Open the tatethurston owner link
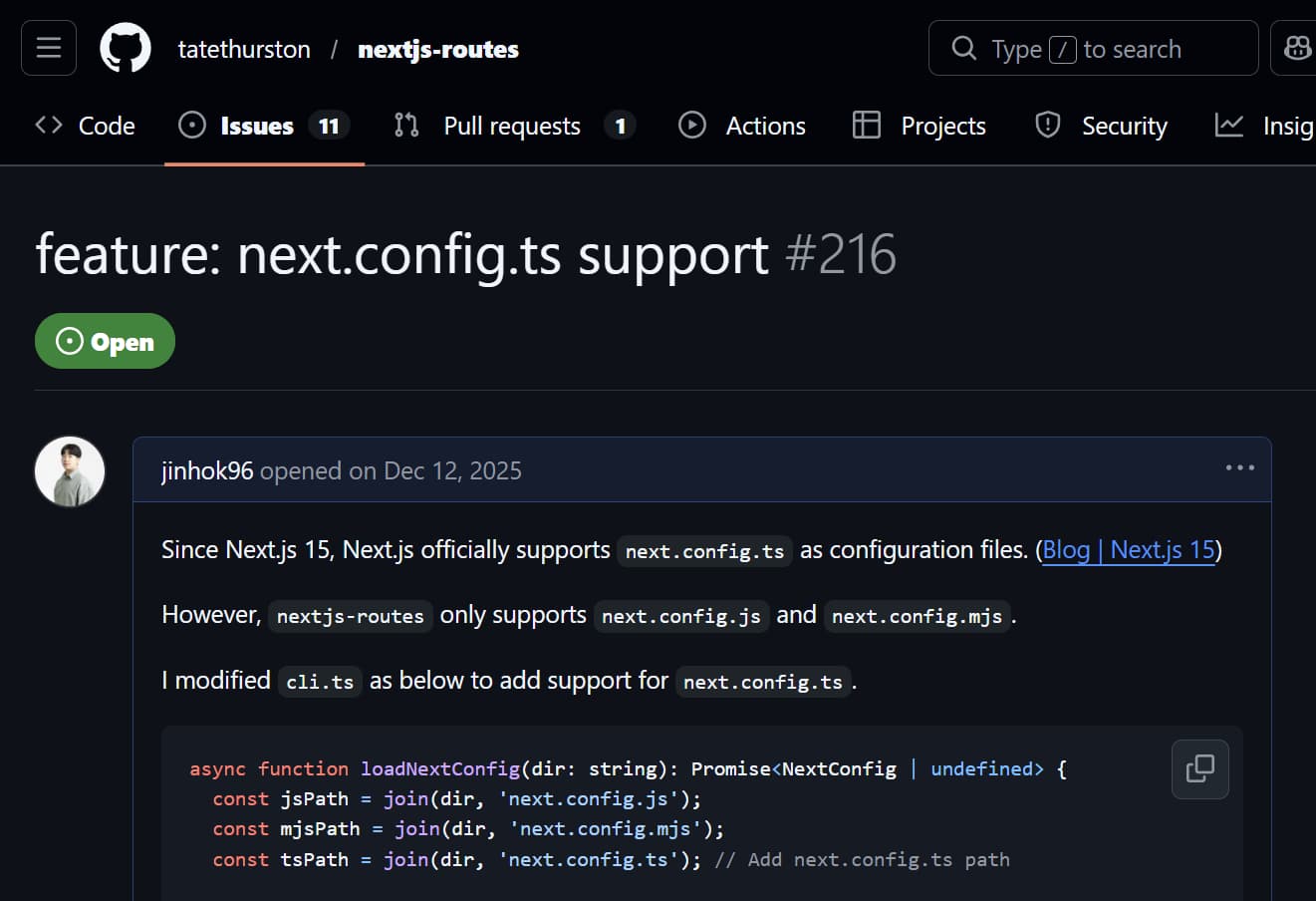This screenshot has height=901, width=1316. [243, 49]
